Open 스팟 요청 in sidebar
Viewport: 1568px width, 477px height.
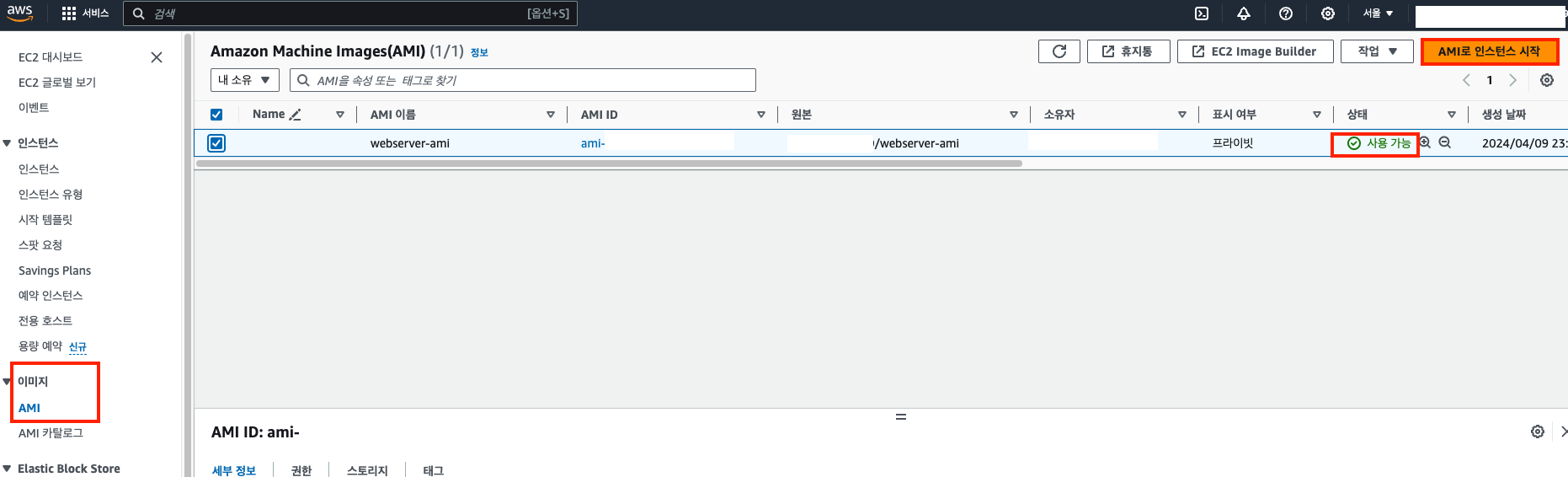(x=40, y=245)
